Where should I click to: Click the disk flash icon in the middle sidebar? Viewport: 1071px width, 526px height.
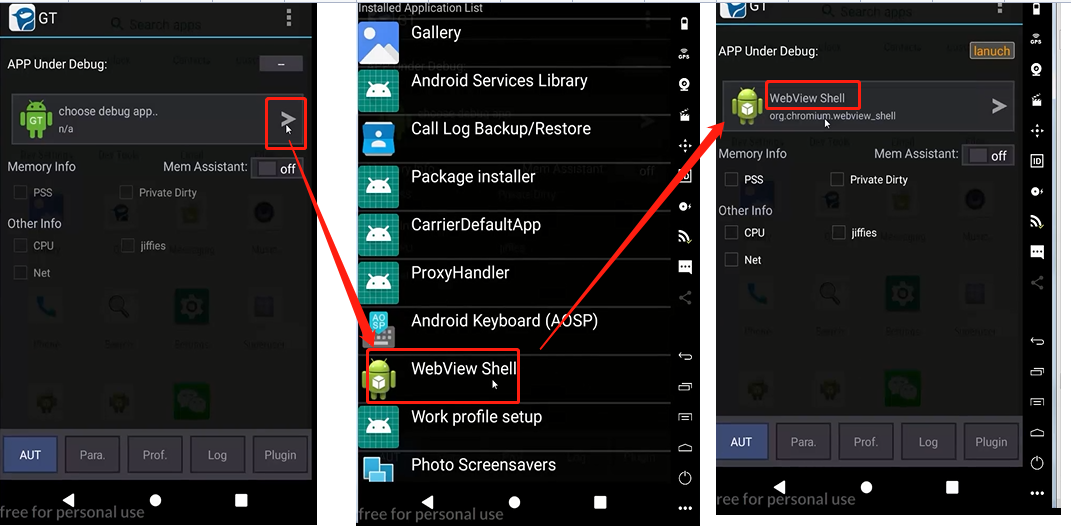point(684,206)
